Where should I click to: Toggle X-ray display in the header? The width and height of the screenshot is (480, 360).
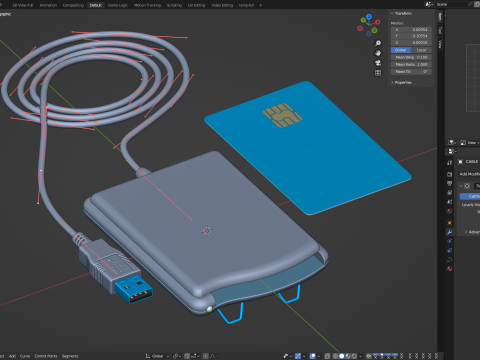pyautogui.click(x=327, y=356)
